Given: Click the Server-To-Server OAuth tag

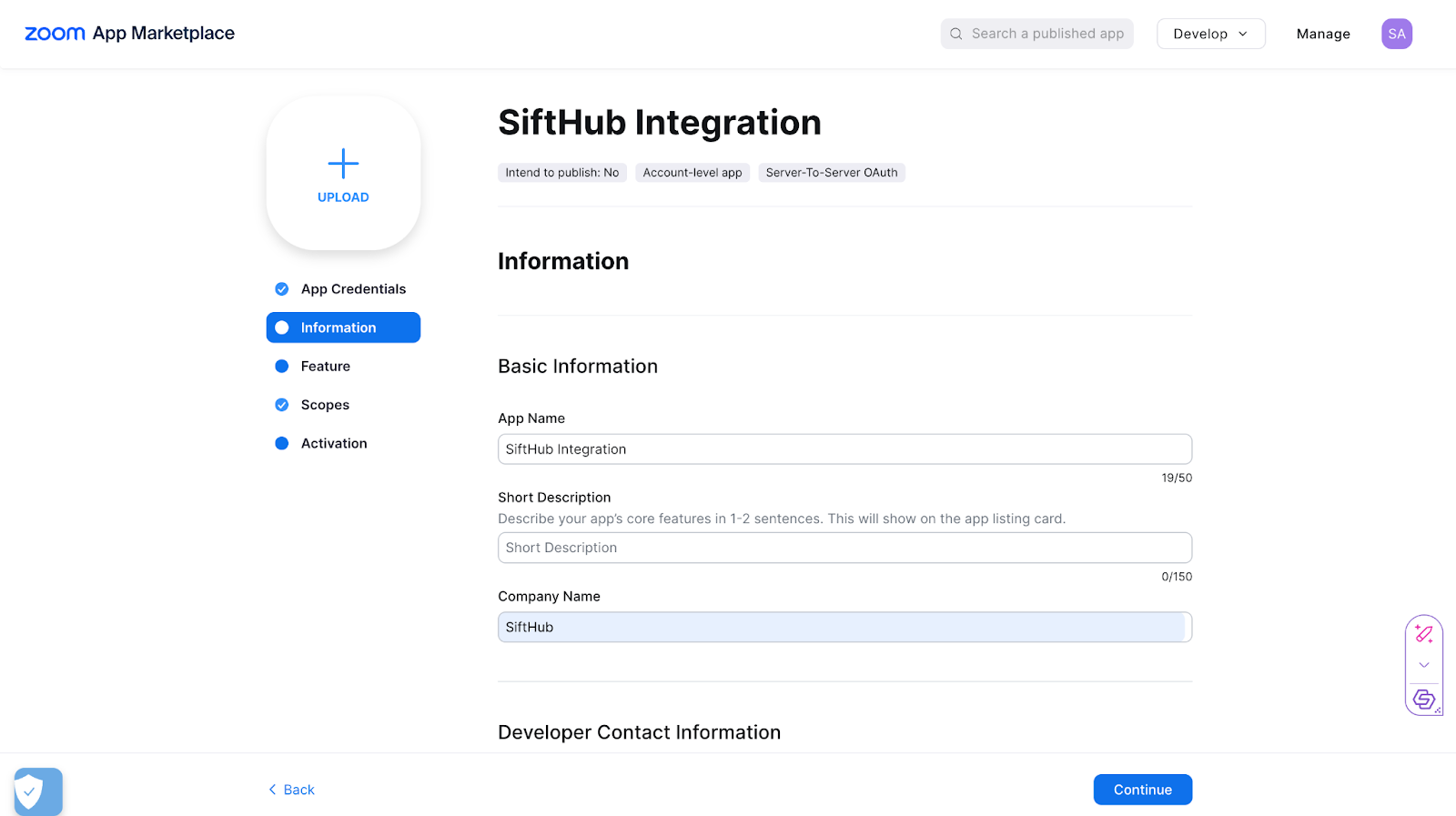Looking at the screenshot, I should [831, 173].
